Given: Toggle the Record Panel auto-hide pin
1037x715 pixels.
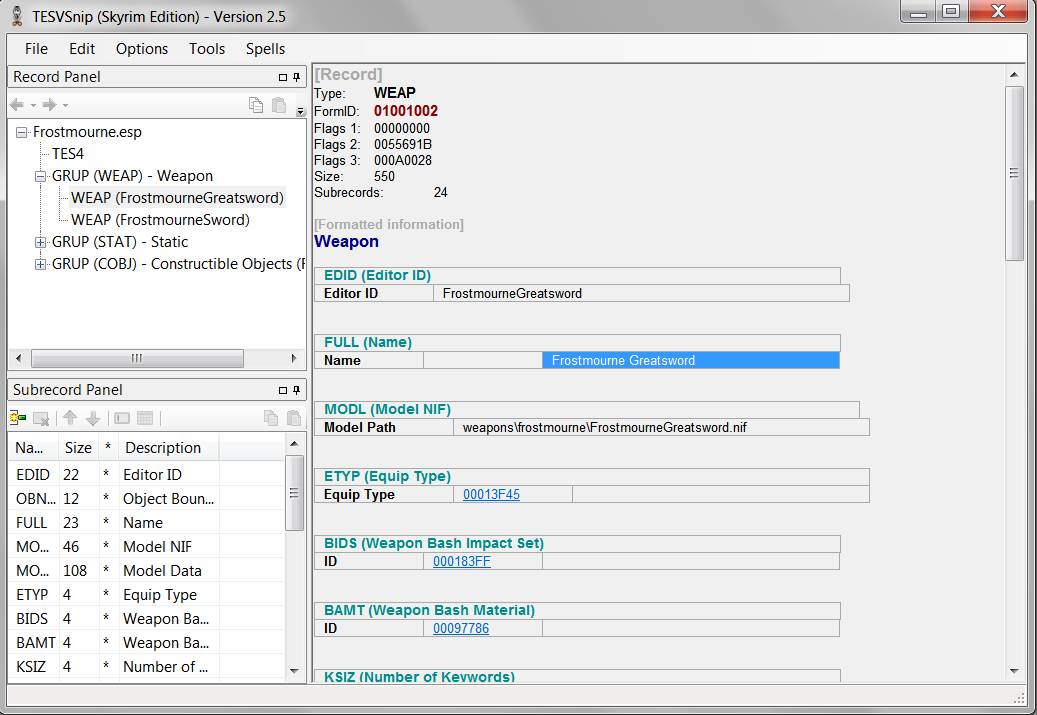Looking at the screenshot, I should tap(296, 77).
